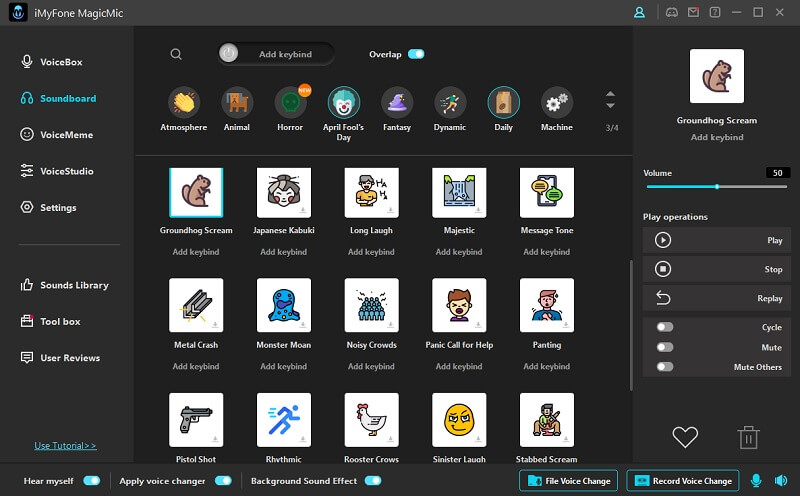Click the Volume slider handle

[717, 187]
